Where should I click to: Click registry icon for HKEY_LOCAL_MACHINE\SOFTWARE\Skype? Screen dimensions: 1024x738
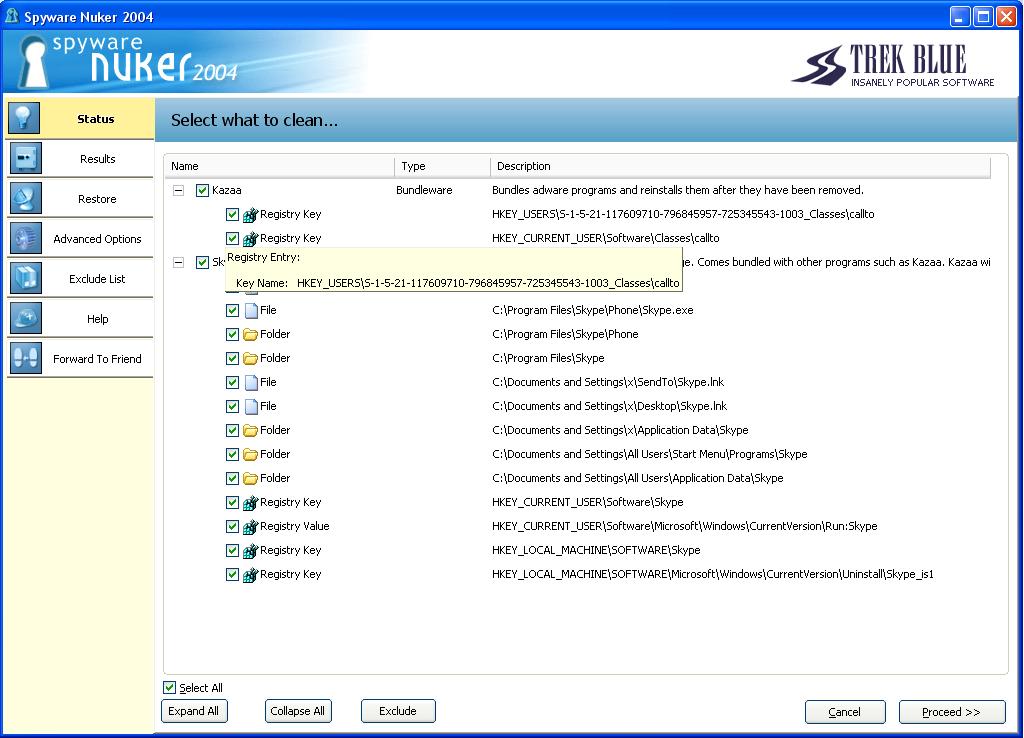[x=251, y=551]
